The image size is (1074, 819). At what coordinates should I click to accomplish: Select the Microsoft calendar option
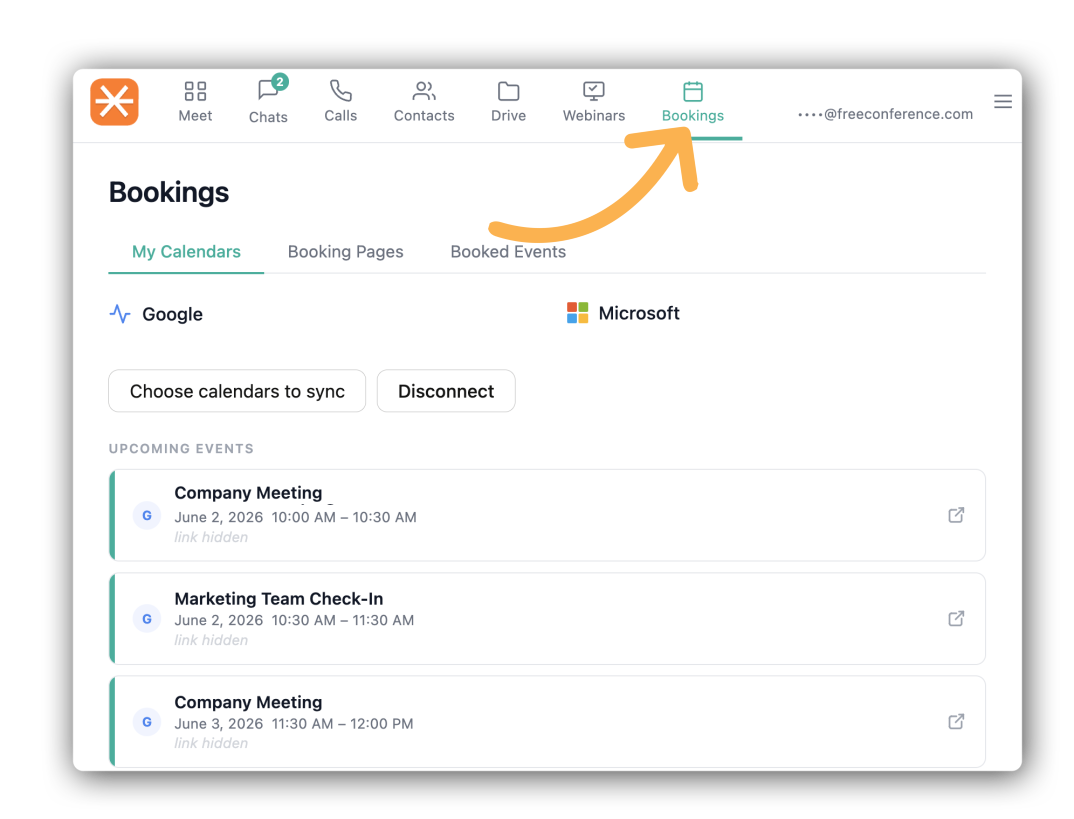tap(623, 313)
